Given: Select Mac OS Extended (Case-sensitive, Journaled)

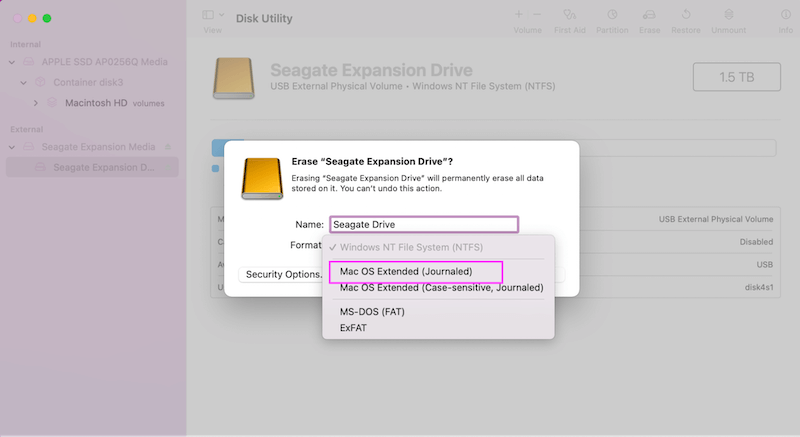Looking at the screenshot, I should click(441, 288).
